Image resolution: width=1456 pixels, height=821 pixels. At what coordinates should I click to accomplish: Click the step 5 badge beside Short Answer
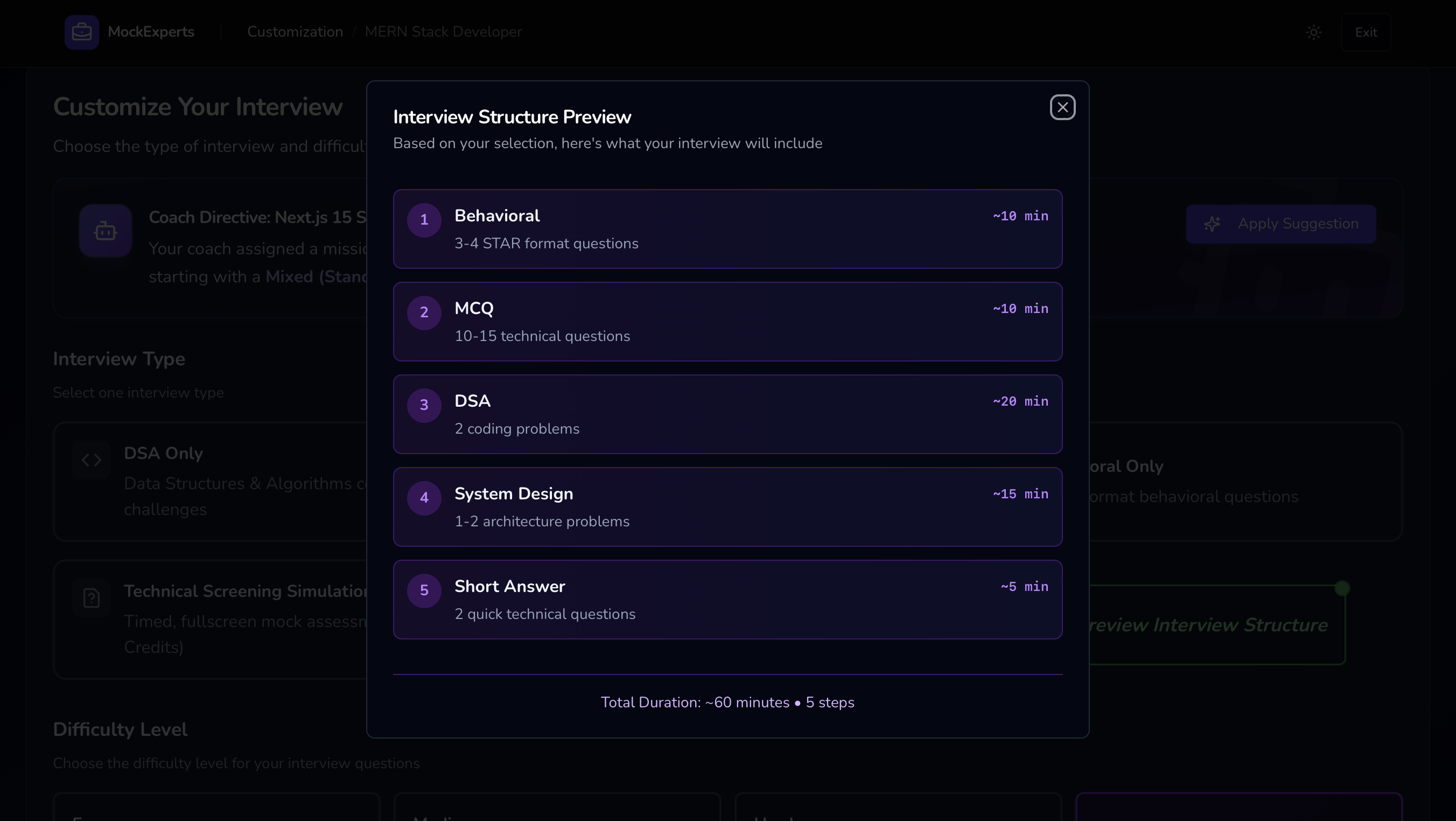(424, 590)
